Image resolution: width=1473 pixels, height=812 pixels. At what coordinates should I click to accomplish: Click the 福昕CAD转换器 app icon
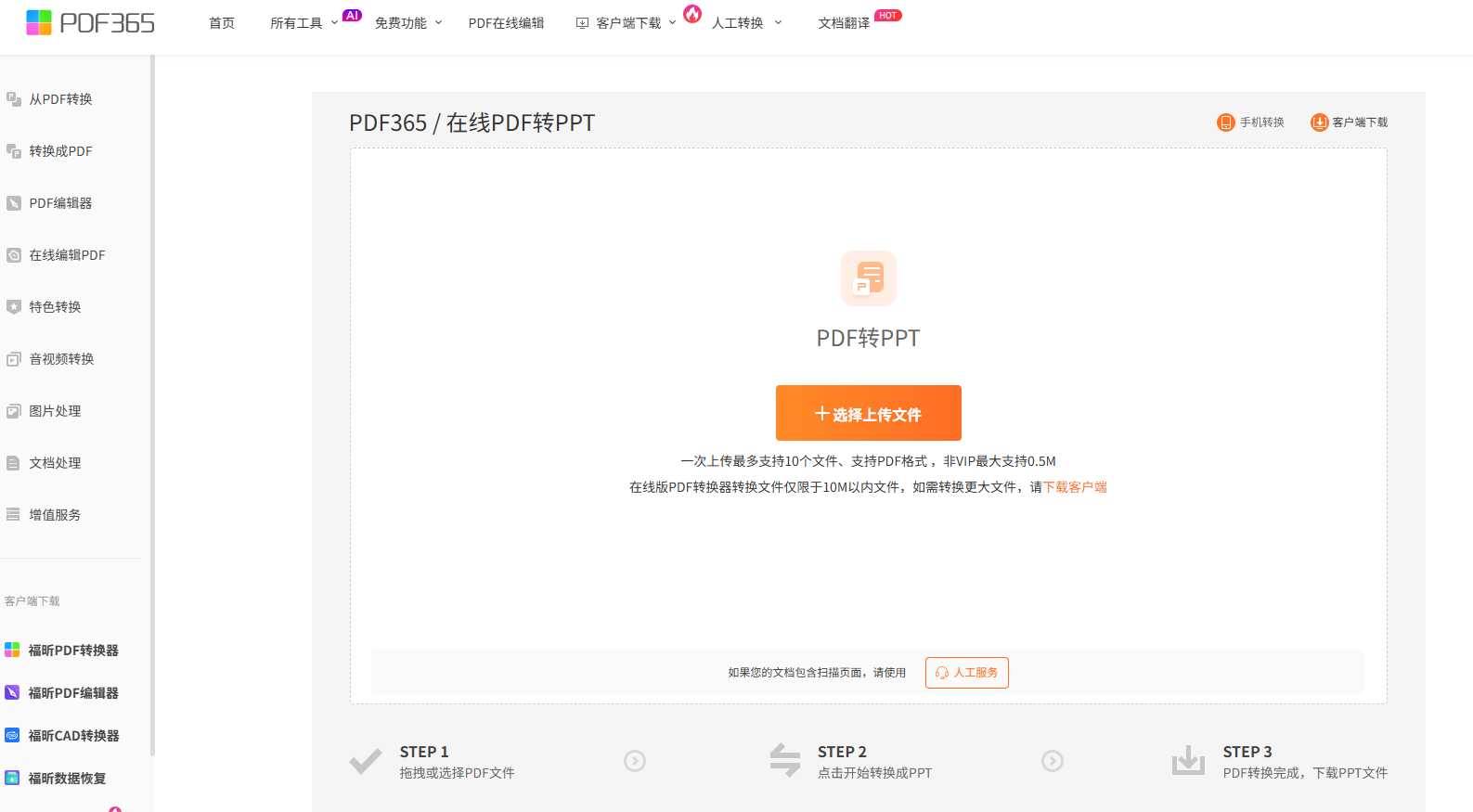click(x=12, y=736)
